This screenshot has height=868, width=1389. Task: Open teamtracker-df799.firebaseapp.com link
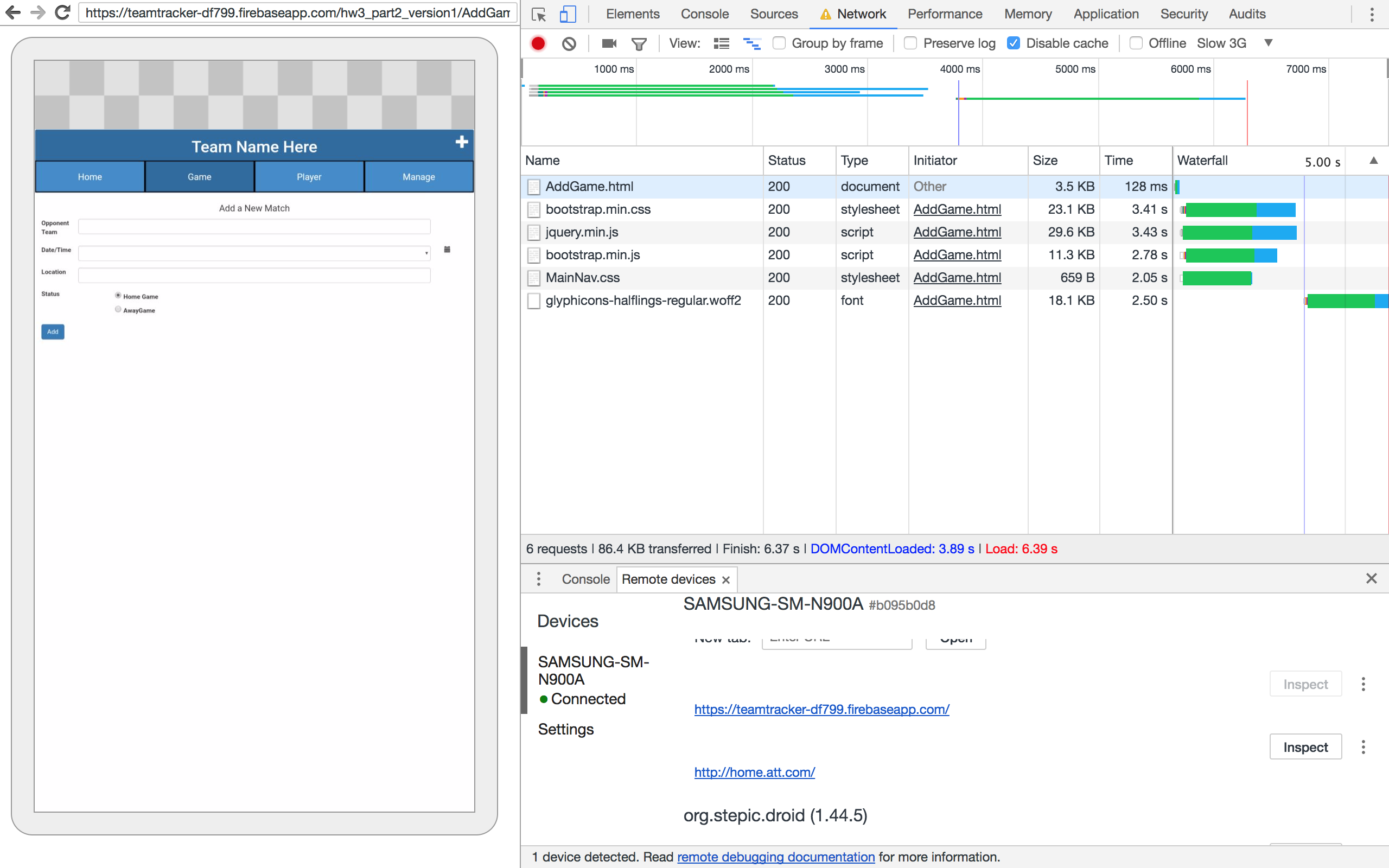click(x=821, y=710)
